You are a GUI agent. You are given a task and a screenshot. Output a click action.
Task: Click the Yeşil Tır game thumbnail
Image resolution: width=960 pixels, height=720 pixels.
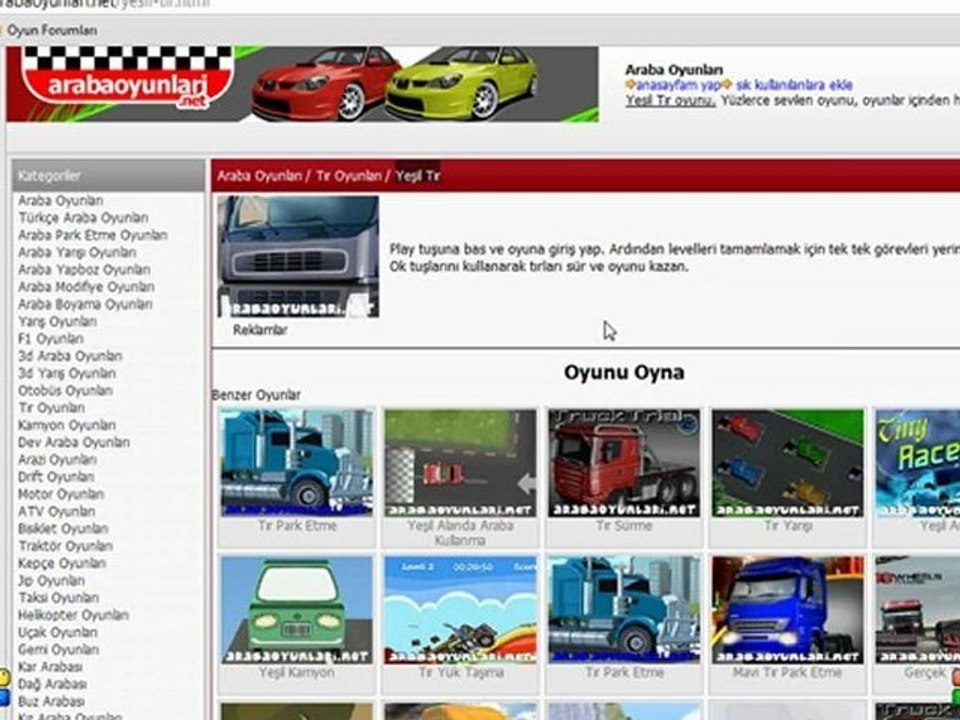coord(298,257)
